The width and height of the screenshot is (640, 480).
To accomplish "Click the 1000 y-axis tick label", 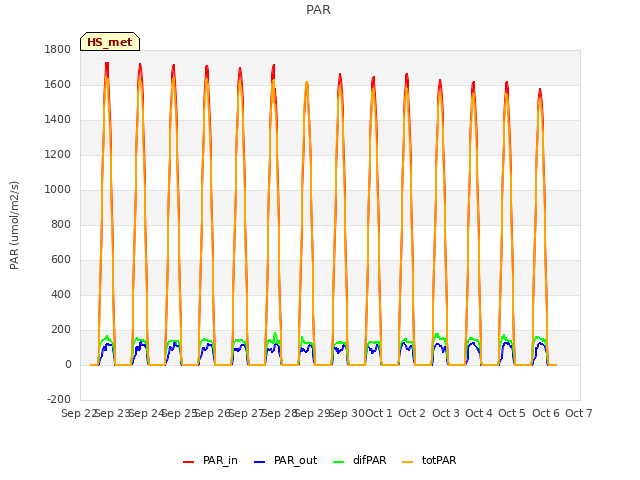I will pyautogui.click(x=58, y=190).
